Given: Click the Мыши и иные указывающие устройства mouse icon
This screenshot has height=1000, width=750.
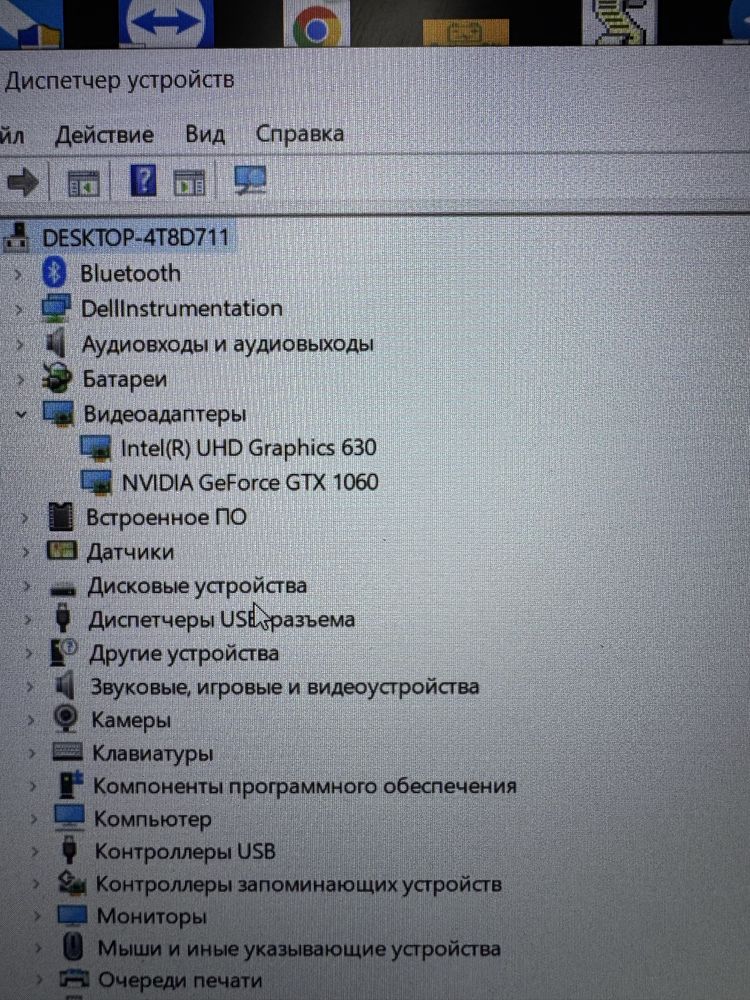Looking at the screenshot, I should 73,946.
